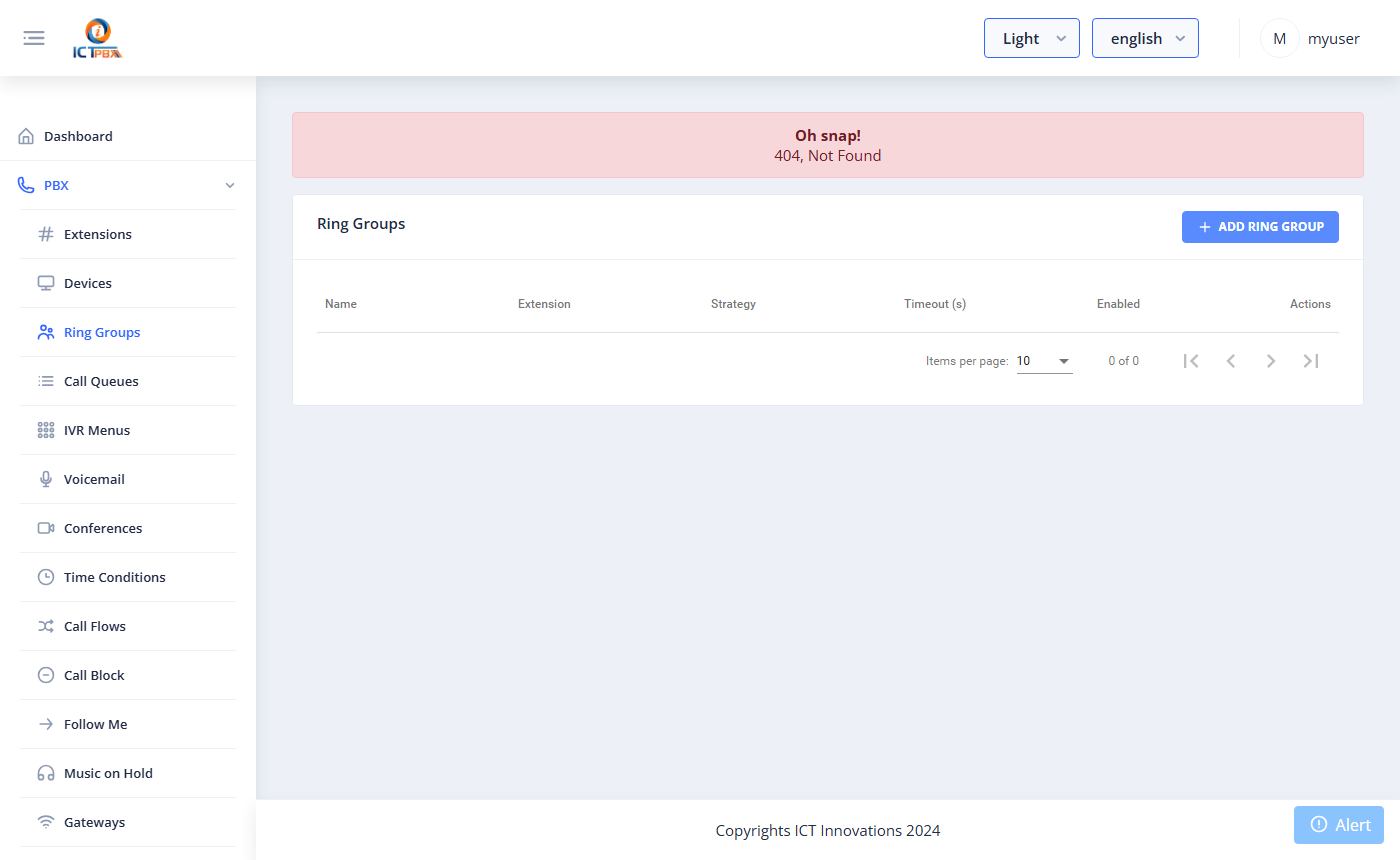1400x860 pixels.
Task: Click the Dashboard home icon
Action: coord(26,136)
